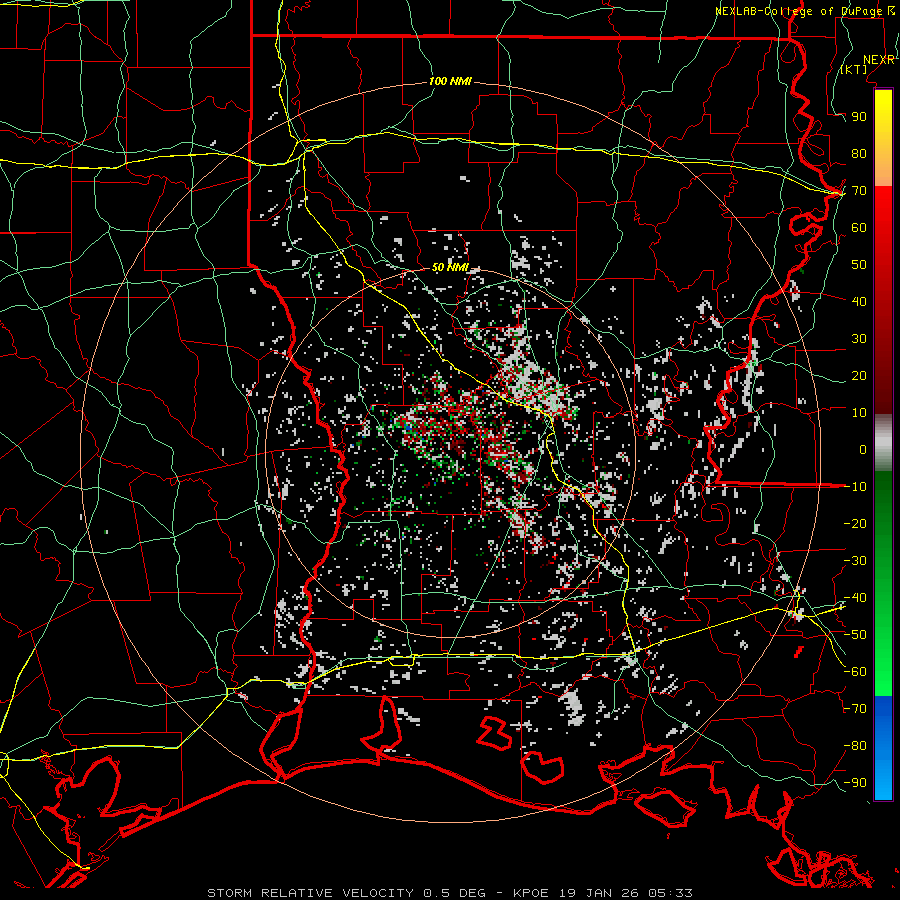Click the gray zero-velocity segment of the color bar
The image size is (900, 900).
click(883, 443)
